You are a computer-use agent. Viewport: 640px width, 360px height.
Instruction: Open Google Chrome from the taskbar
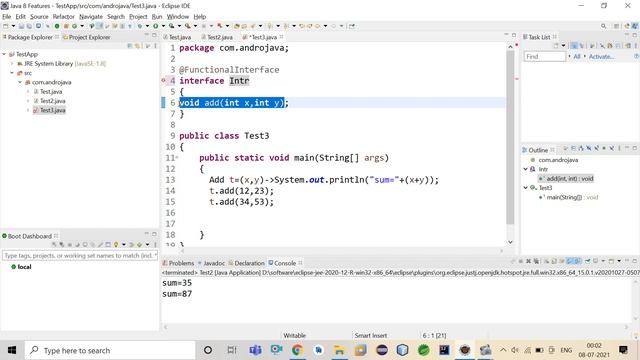(x=298, y=350)
